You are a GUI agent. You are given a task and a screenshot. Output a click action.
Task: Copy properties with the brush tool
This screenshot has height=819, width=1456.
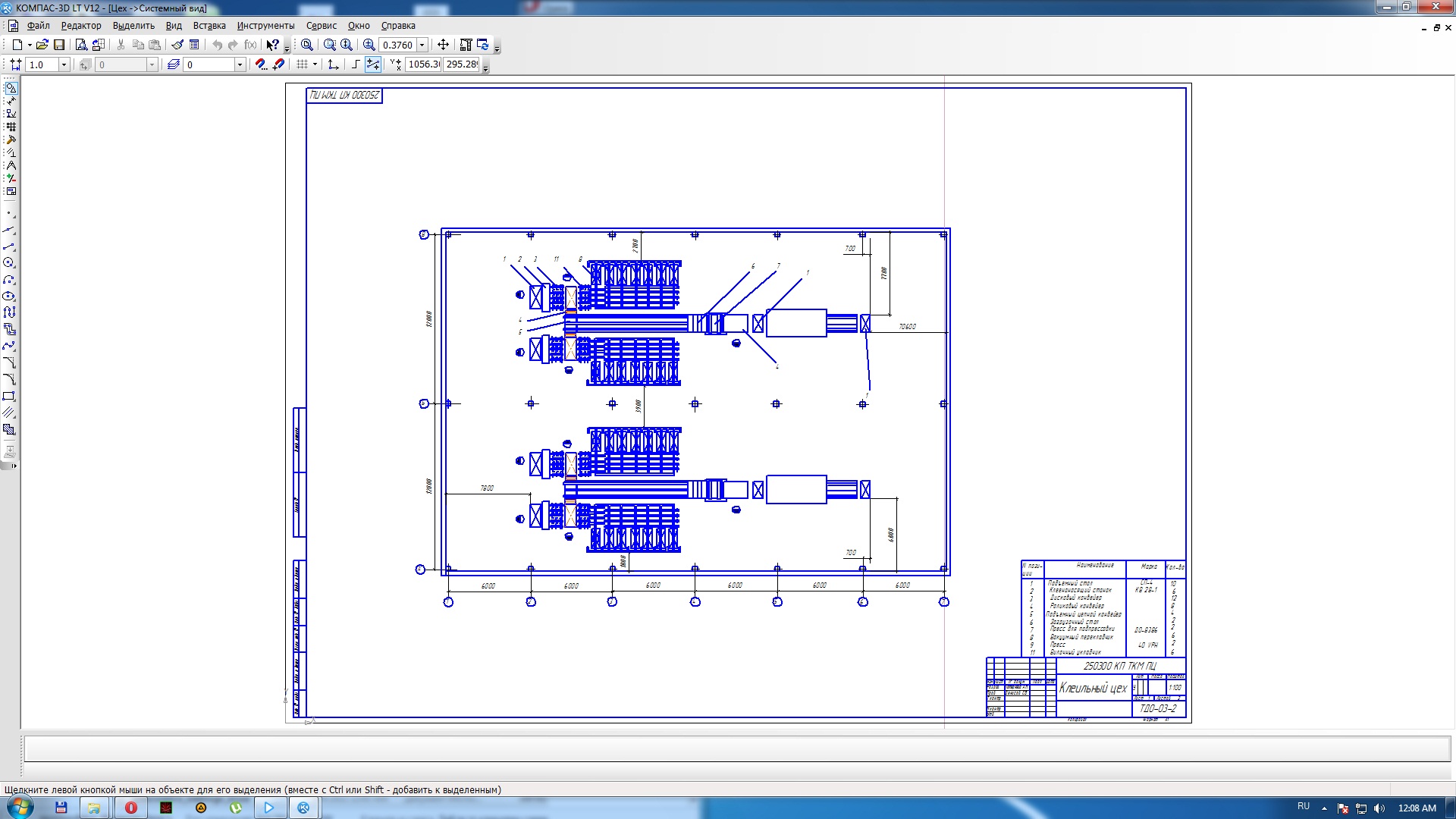(177, 45)
